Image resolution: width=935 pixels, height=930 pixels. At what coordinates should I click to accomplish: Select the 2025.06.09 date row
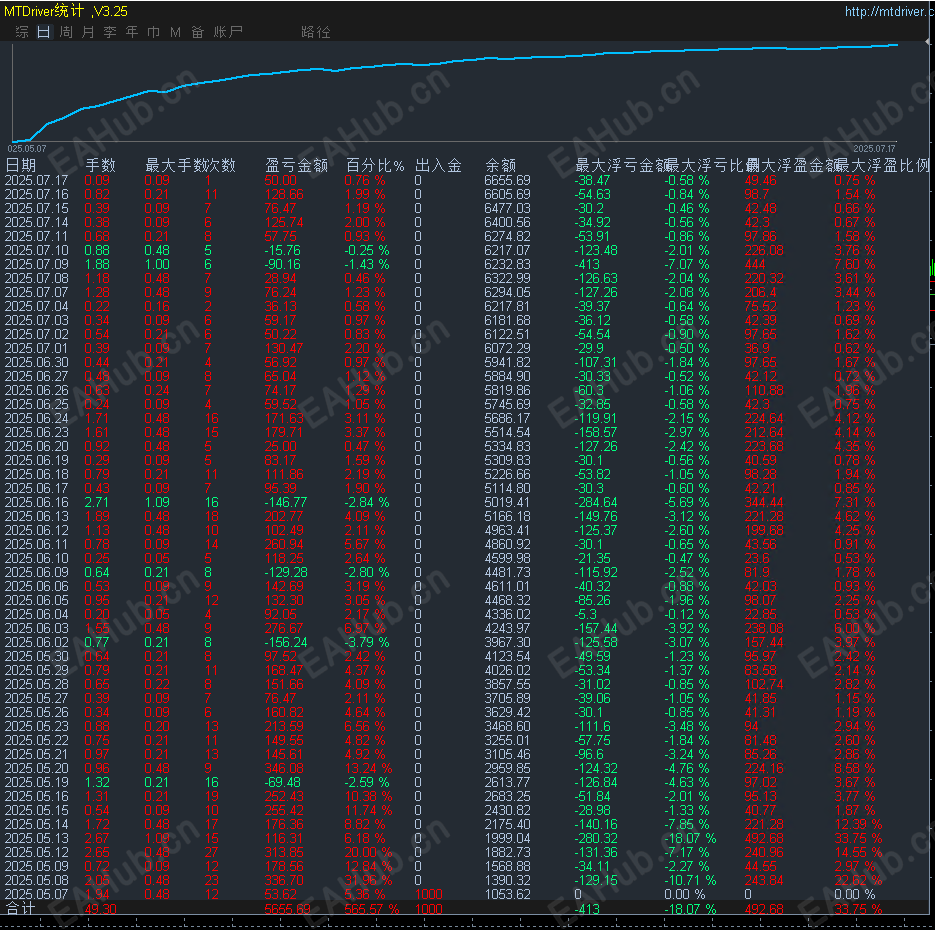coord(36,572)
